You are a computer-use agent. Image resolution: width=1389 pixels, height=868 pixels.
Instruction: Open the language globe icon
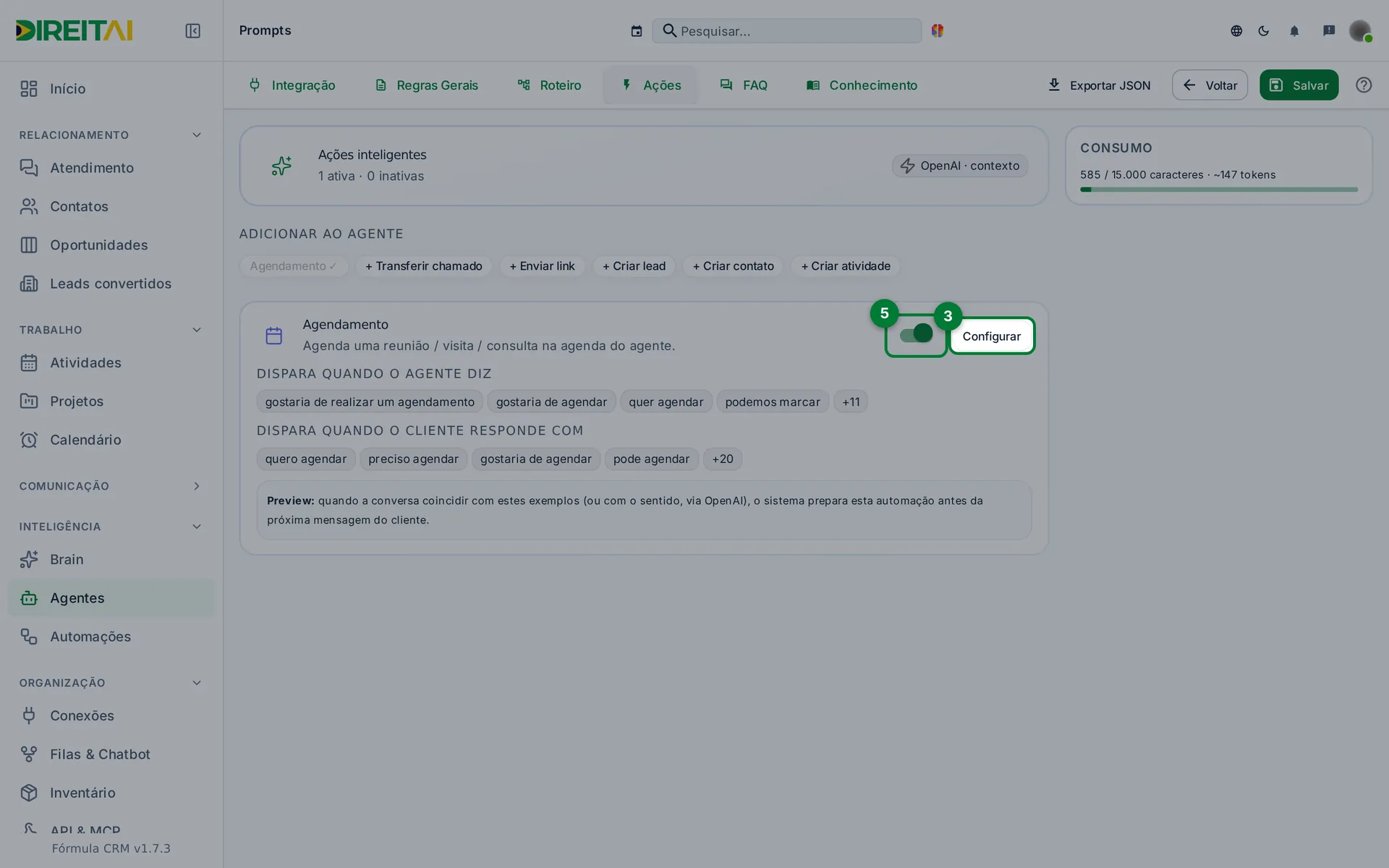click(x=1236, y=30)
